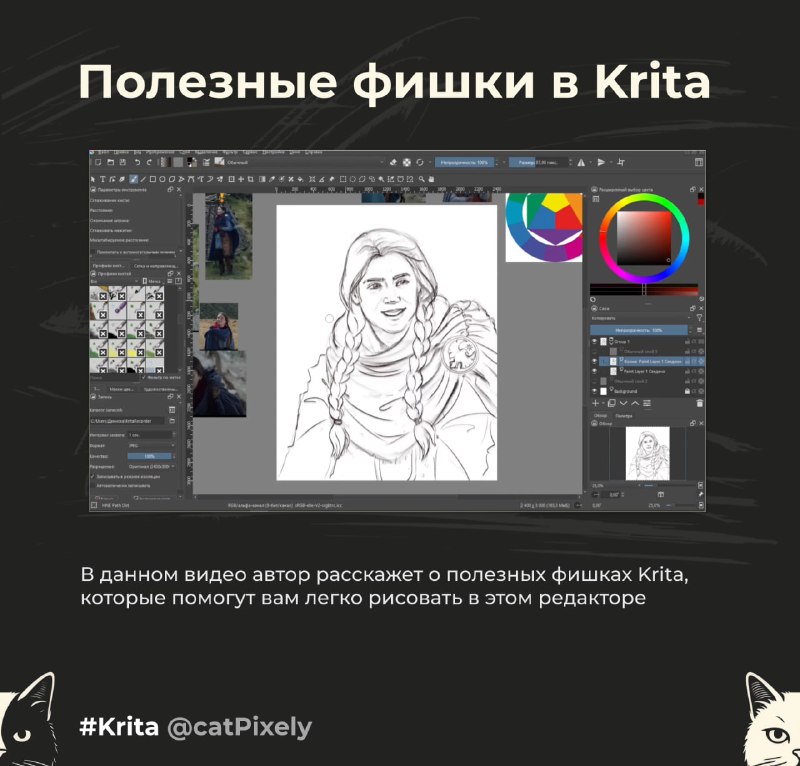Select the Crop tool in the toolbox
800x766 pixels.
coord(251,179)
